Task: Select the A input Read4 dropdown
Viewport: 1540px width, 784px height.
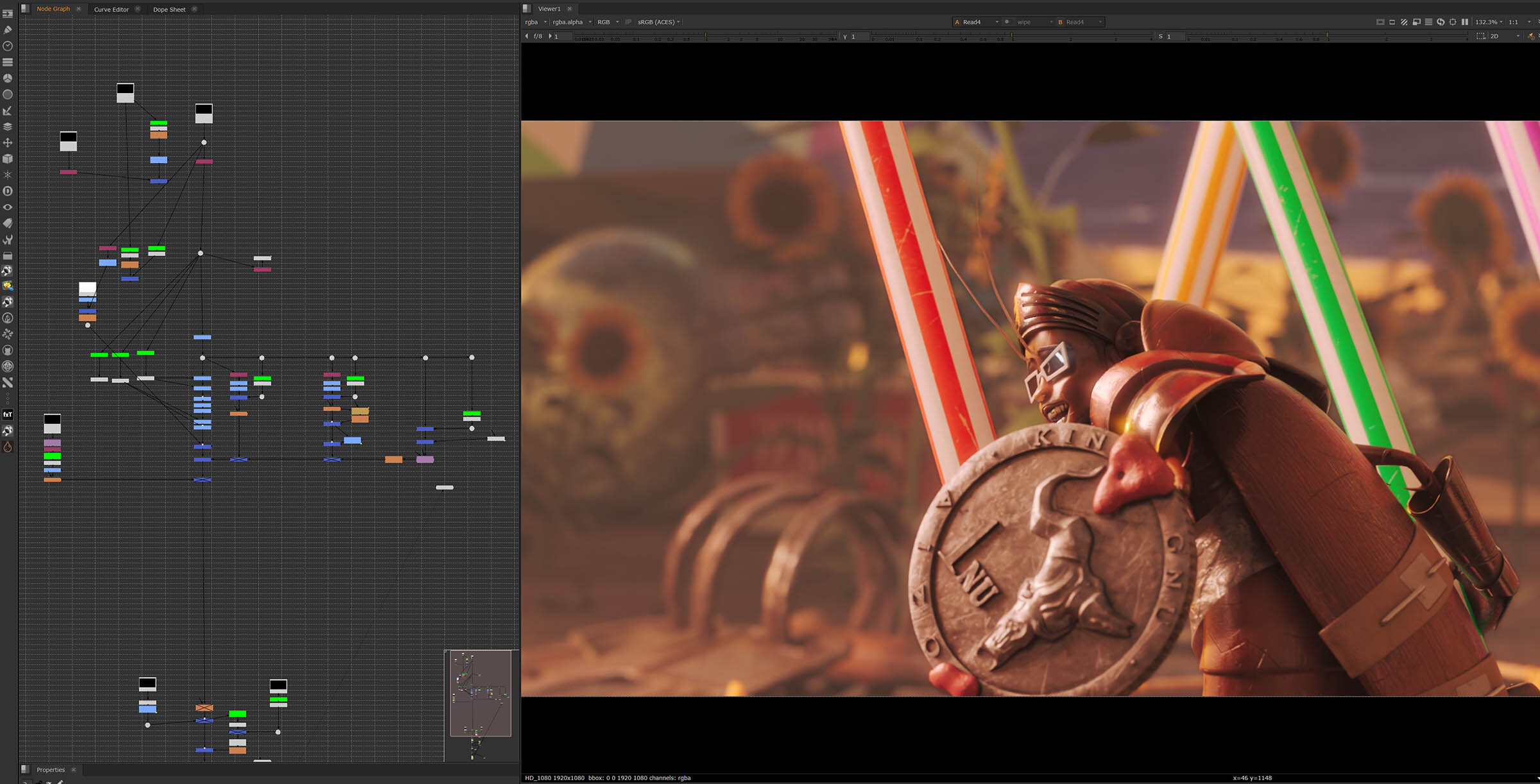Action: click(977, 22)
